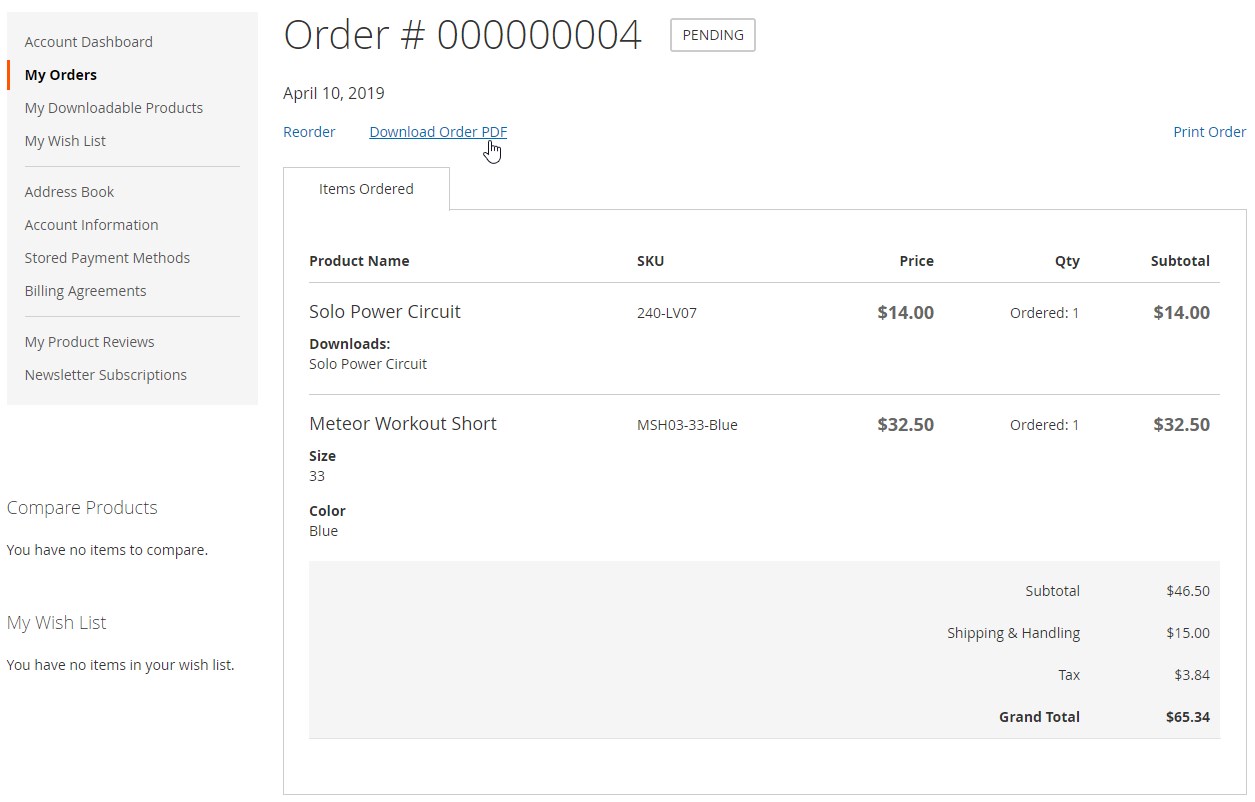The height and width of the screenshot is (802, 1255).
Task: Select the Items Ordered tab
Action: coord(366,189)
